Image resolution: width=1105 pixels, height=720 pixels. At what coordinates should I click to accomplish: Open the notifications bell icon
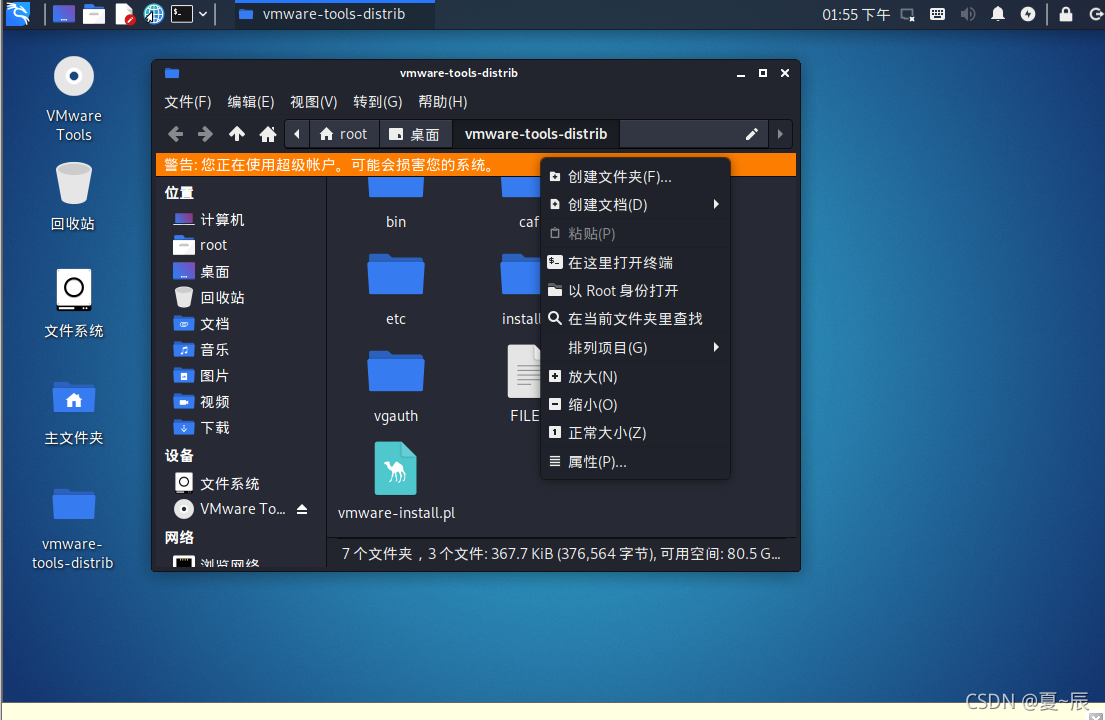point(998,14)
